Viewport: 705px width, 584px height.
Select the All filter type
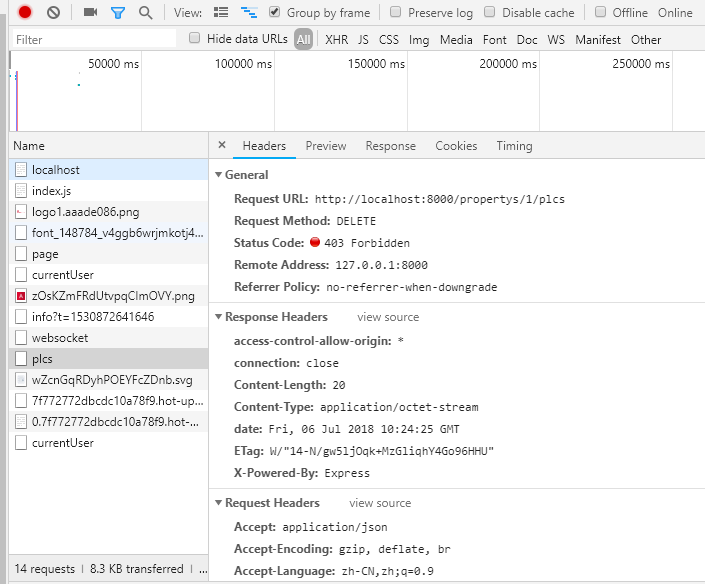(x=303, y=40)
